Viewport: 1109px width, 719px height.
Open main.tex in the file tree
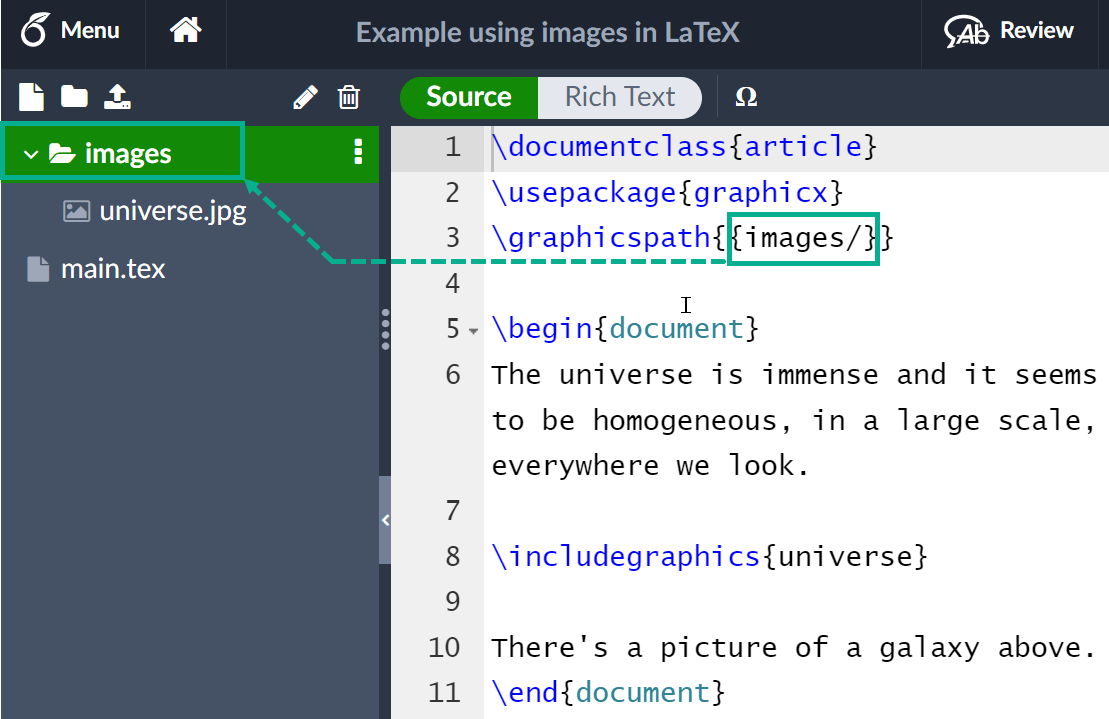point(112,269)
